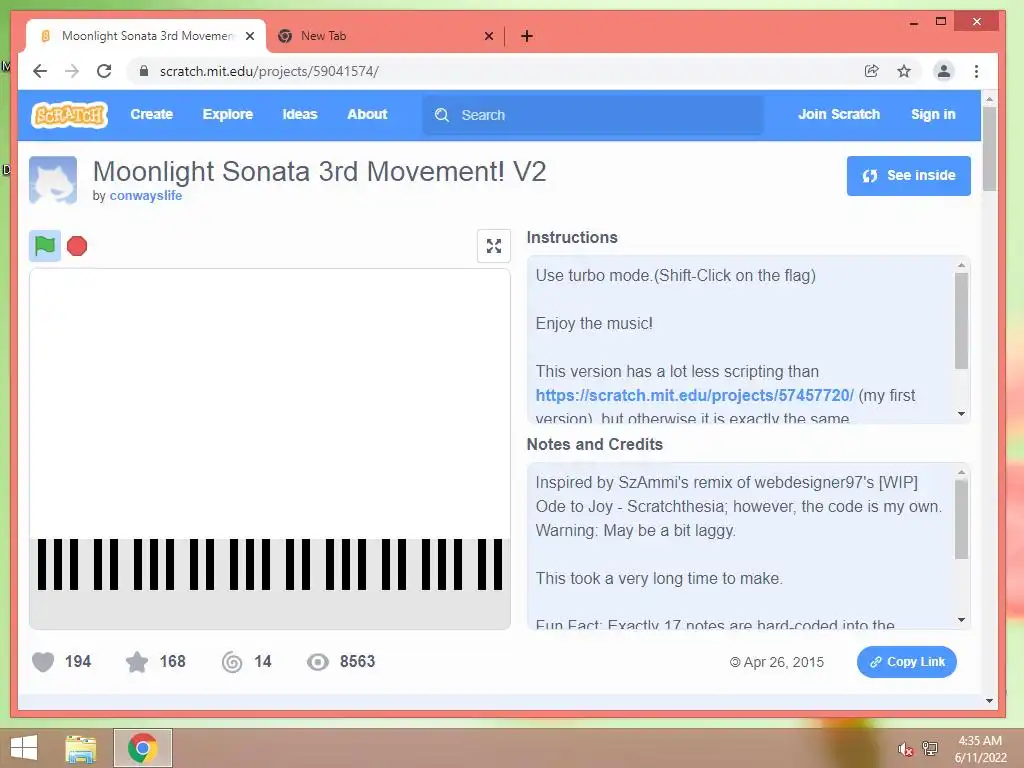Click the browser address bar URL
The image size is (1024, 768).
269,71
